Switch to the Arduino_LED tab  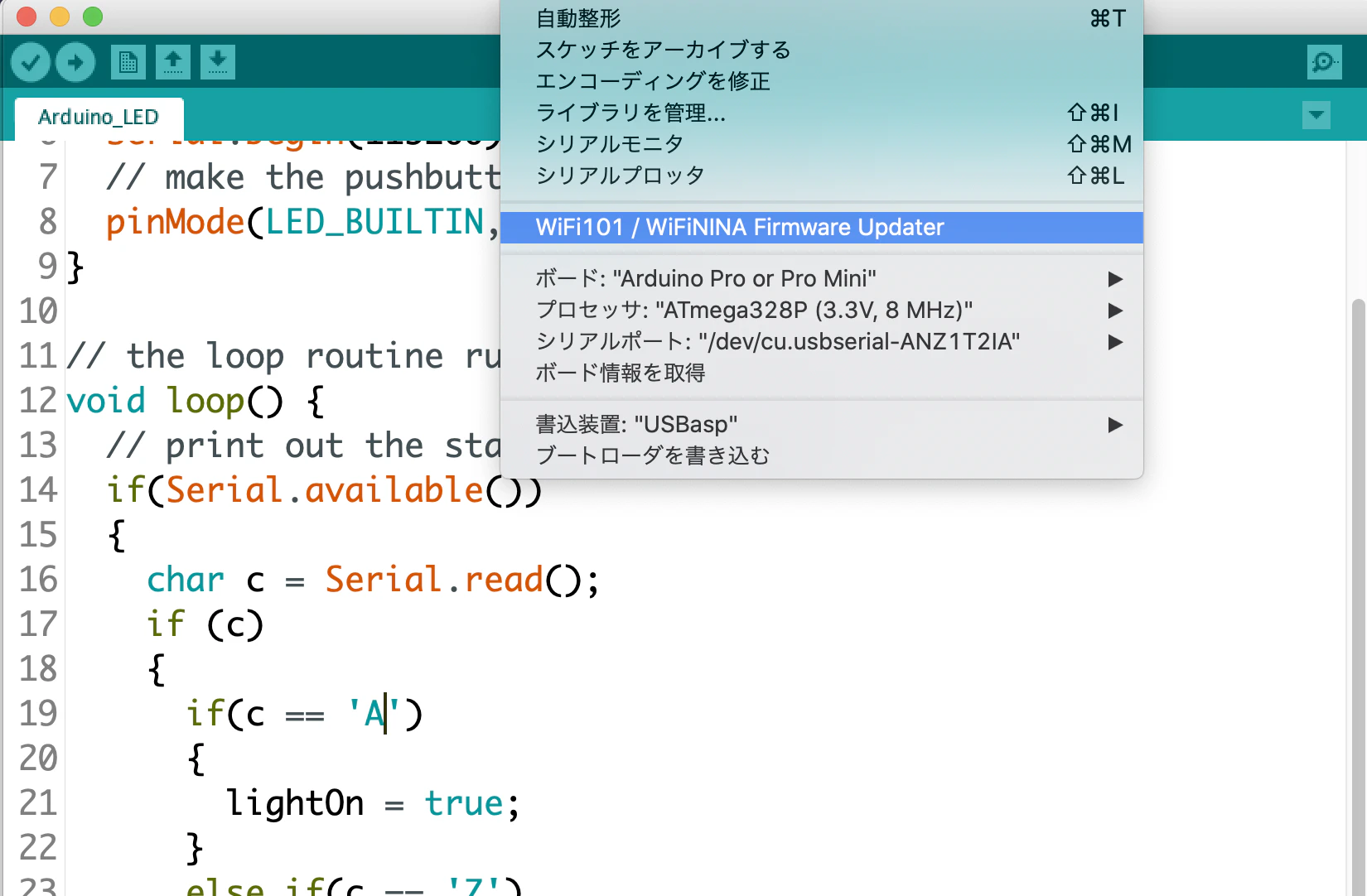(99, 118)
